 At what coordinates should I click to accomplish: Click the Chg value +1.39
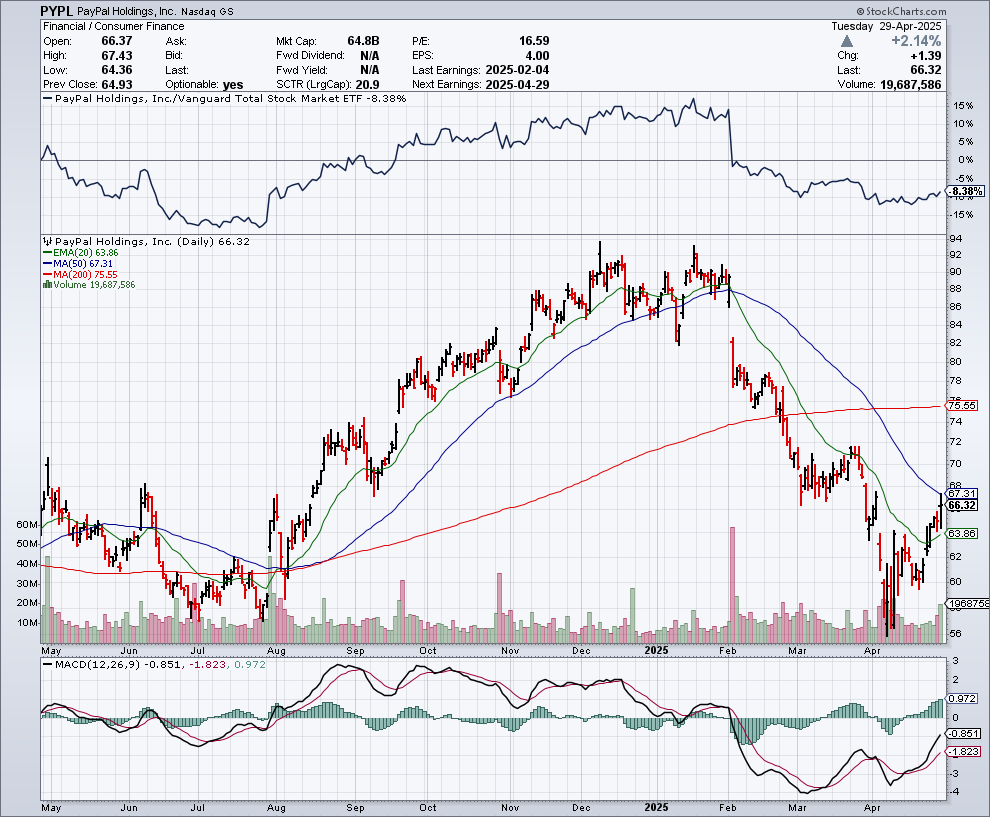pyautogui.click(x=926, y=56)
